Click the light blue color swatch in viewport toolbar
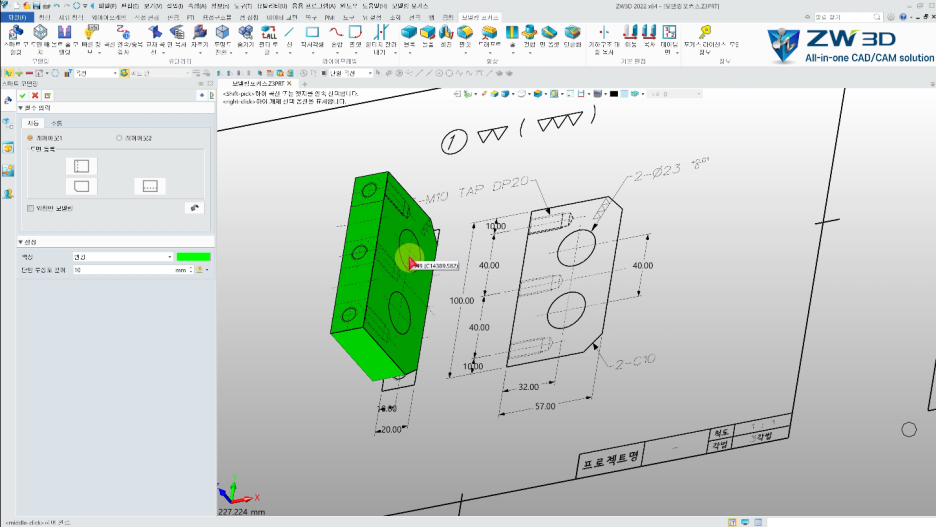The width and height of the screenshot is (936, 527). point(624,94)
